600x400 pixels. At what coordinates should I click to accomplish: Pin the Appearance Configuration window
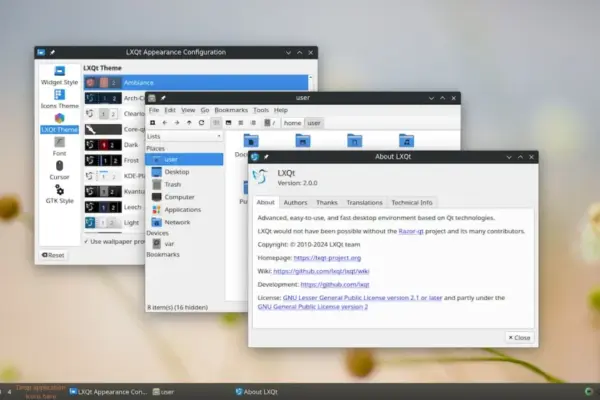tap(52, 52)
